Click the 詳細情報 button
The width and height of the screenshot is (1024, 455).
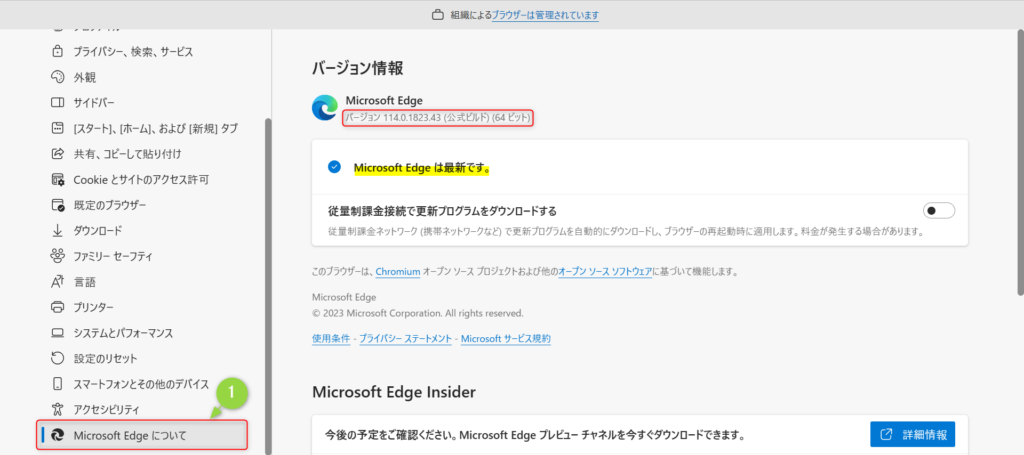pyautogui.click(x=912, y=434)
